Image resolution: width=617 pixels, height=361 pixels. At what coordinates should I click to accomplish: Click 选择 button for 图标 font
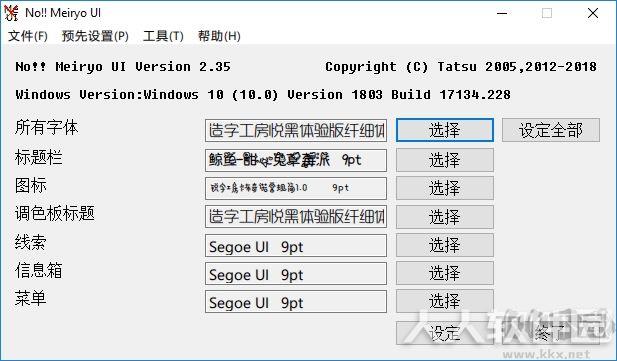[x=445, y=188]
